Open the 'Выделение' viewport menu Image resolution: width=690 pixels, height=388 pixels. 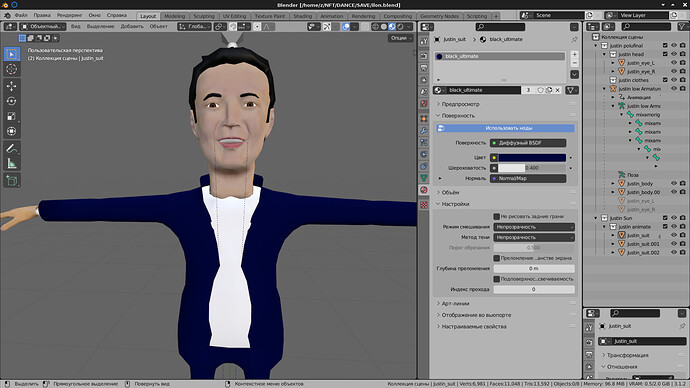(x=100, y=26)
